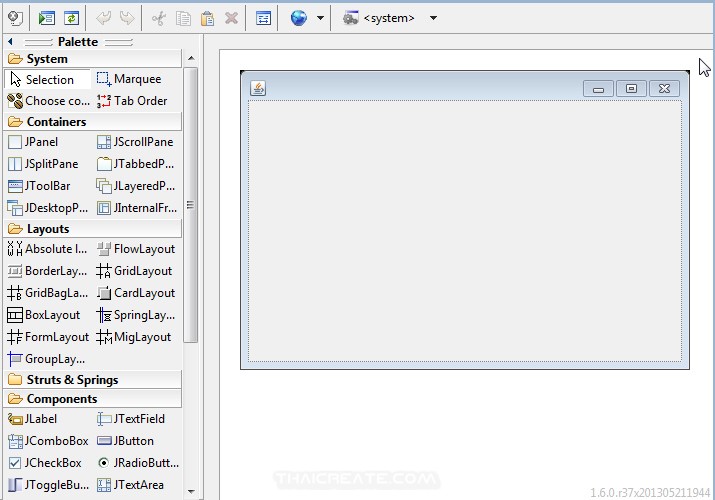Select the JLayeredPane container
The image size is (715, 500).
click(x=137, y=186)
